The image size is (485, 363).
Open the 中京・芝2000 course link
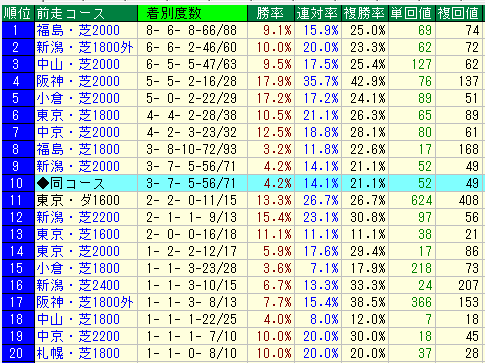(78, 133)
